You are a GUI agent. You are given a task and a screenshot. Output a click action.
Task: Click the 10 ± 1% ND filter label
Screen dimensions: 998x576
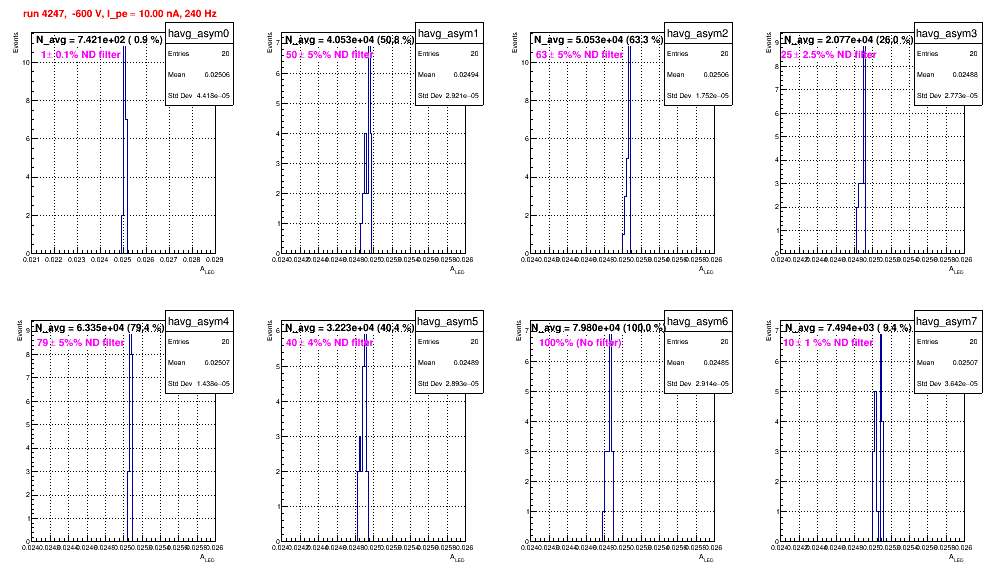pos(828,342)
